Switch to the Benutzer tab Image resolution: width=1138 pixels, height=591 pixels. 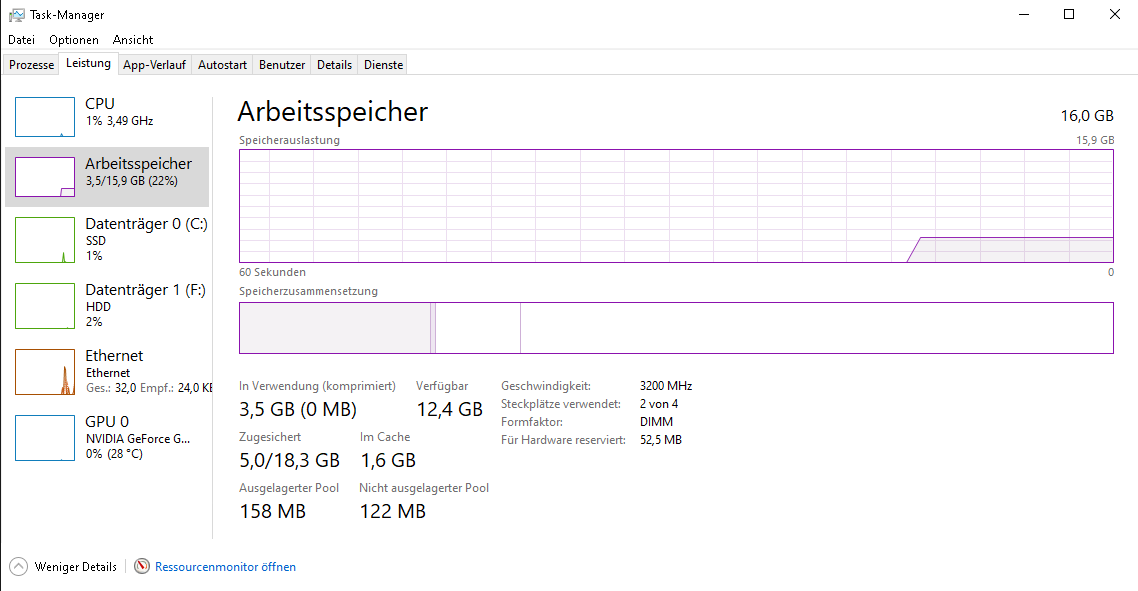coord(282,65)
